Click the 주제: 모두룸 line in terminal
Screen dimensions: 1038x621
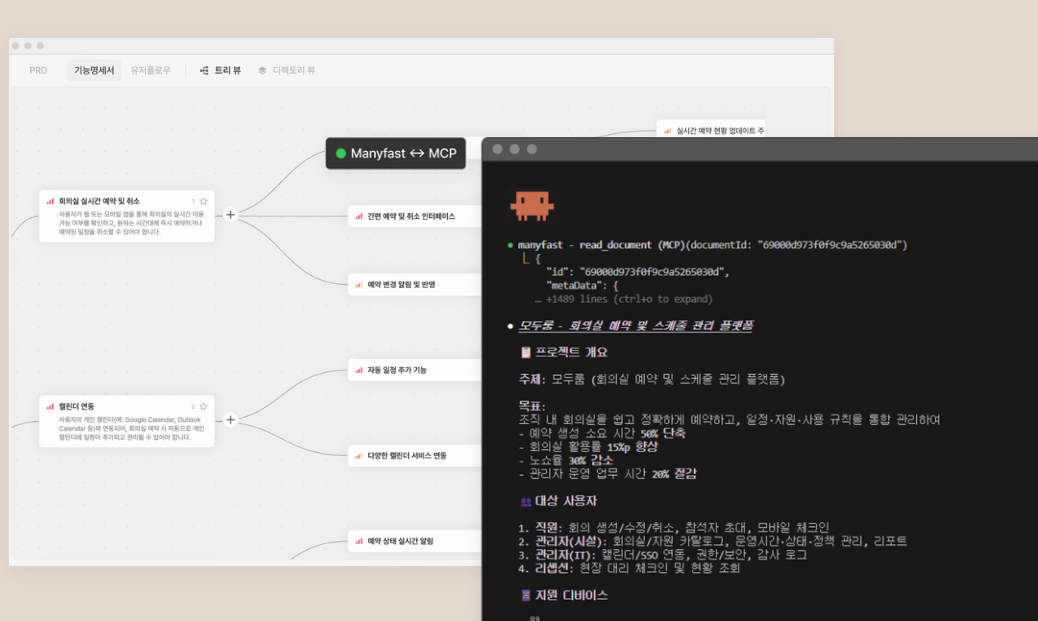tap(651, 379)
